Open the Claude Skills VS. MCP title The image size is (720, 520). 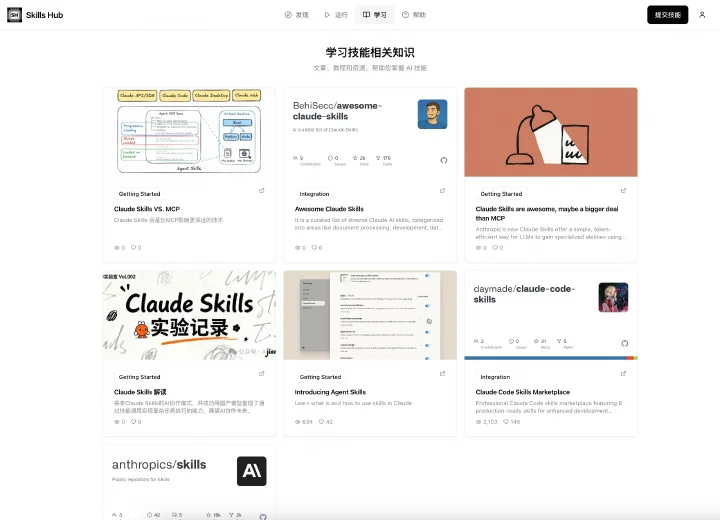[147, 209]
